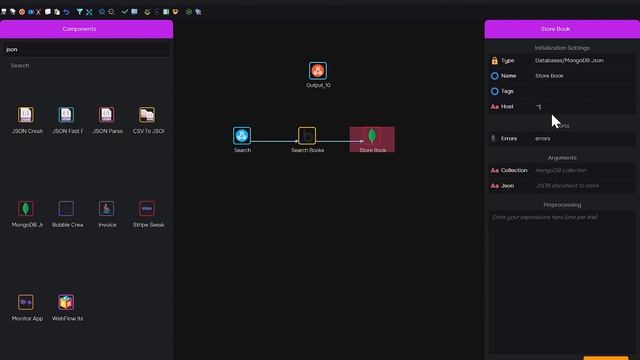Select the Invoice component icon
Image resolution: width=640 pixels, height=360 pixels.
(x=107, y=209)
